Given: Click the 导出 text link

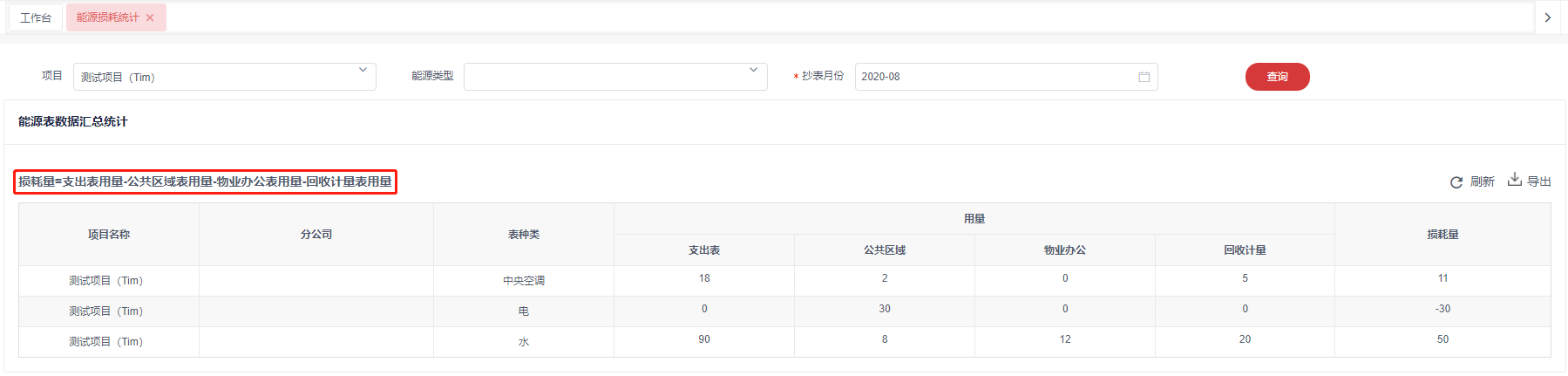Looking at the screenshot, I should pos(1539,181).
